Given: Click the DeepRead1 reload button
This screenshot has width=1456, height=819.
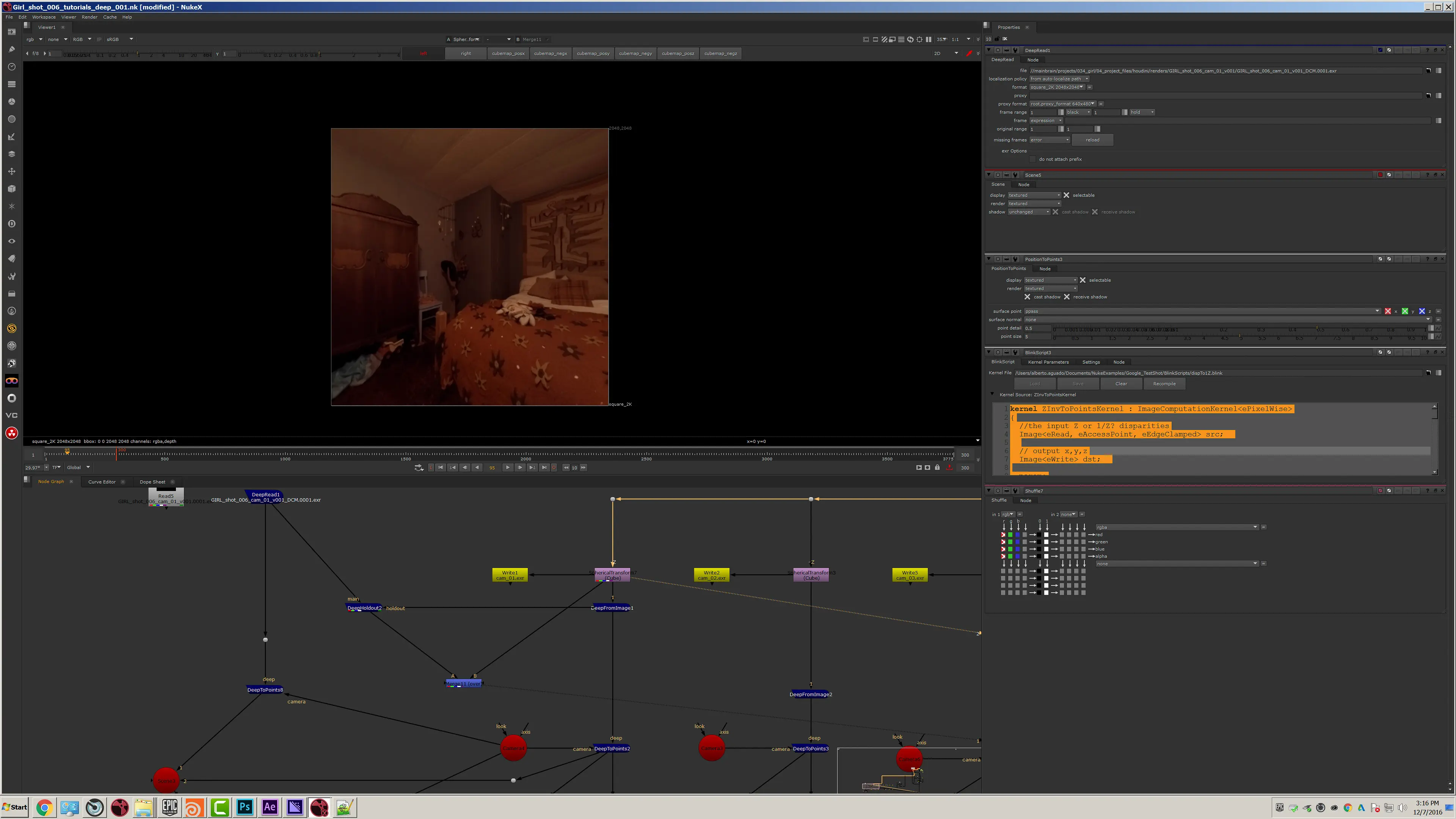Looking at the screenshot, I should tap(1092, 140).
